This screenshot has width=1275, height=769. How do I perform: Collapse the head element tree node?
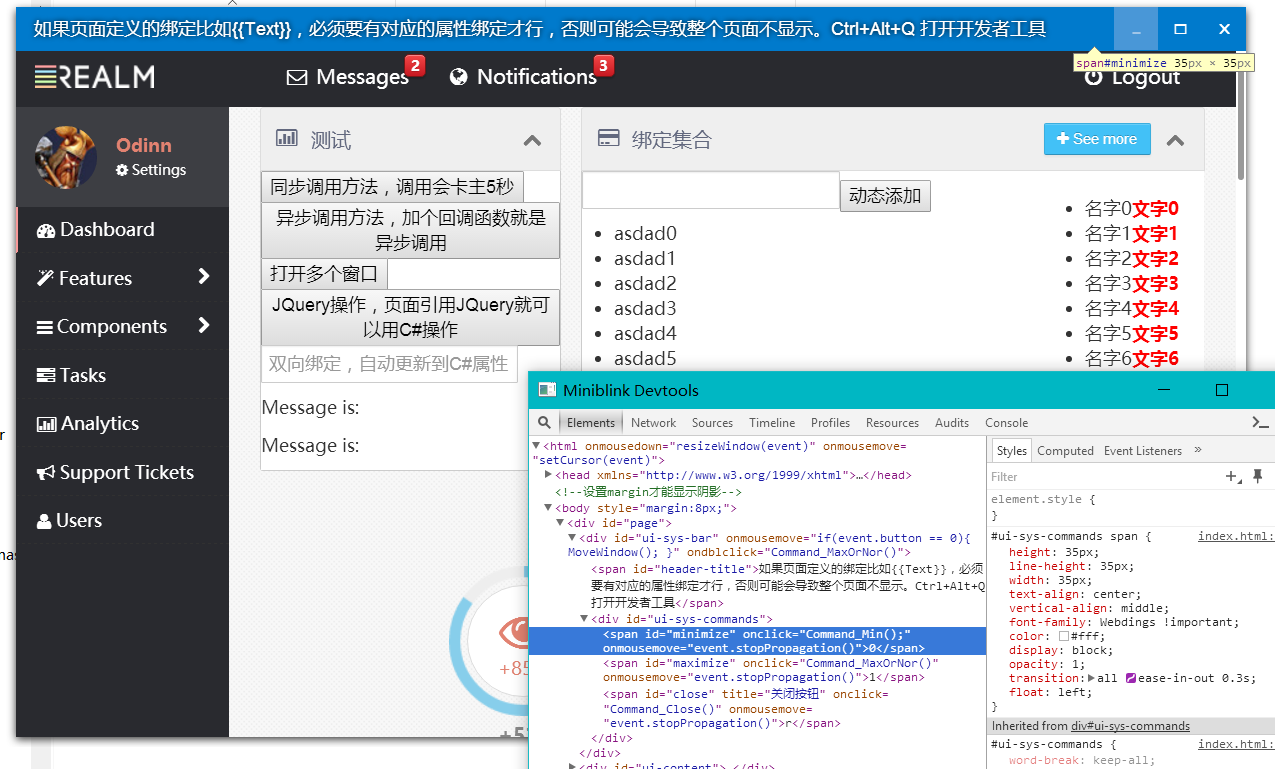coord(548,475)
